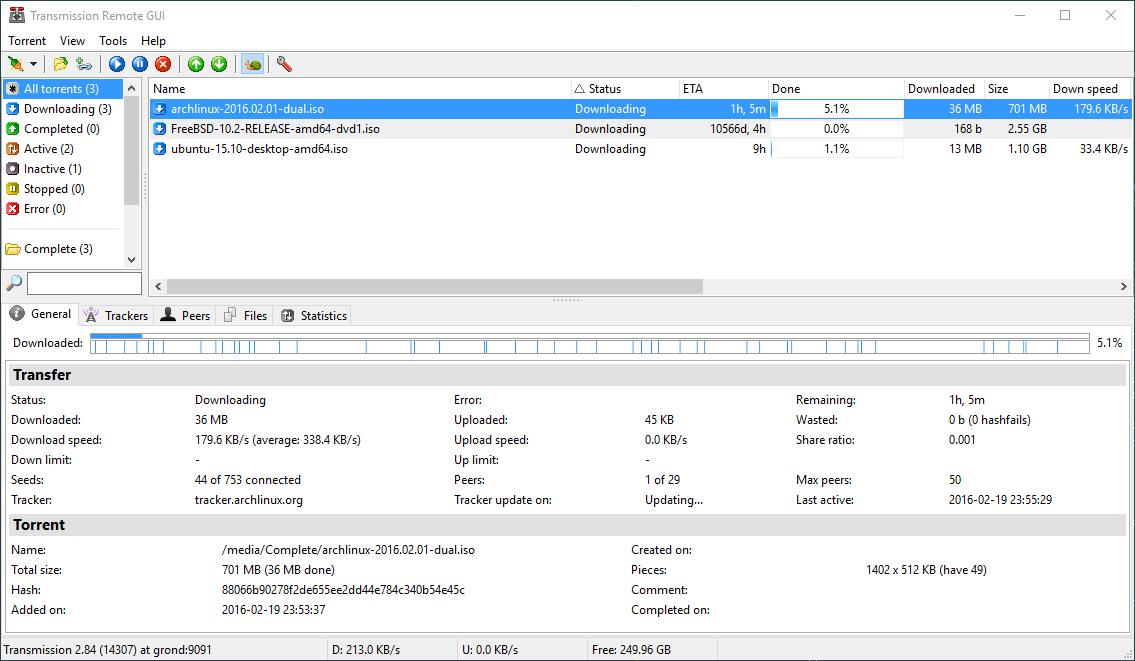Select the Error (0) filter

coord(62,209)
